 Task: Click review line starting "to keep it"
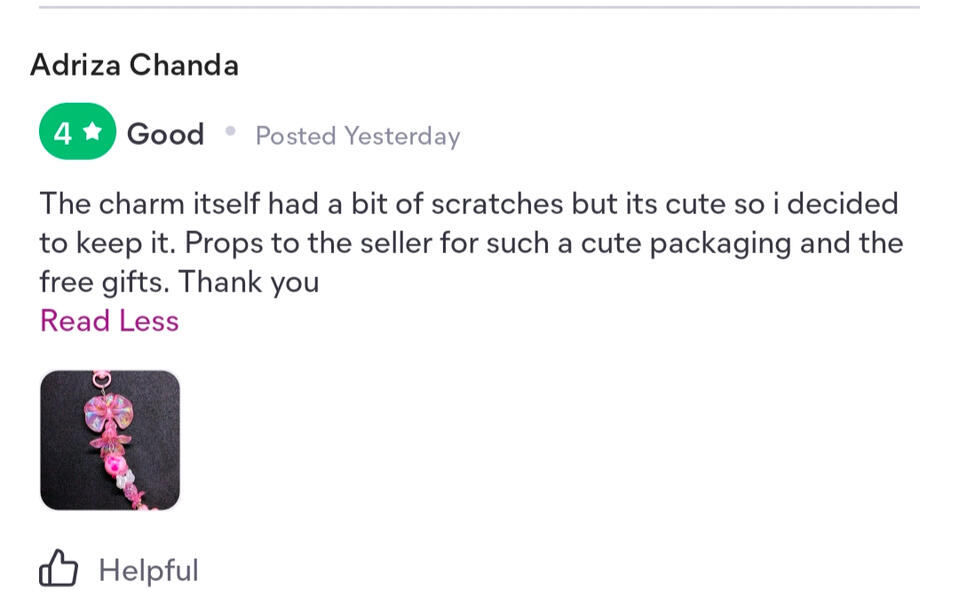(x=470, y=243)
